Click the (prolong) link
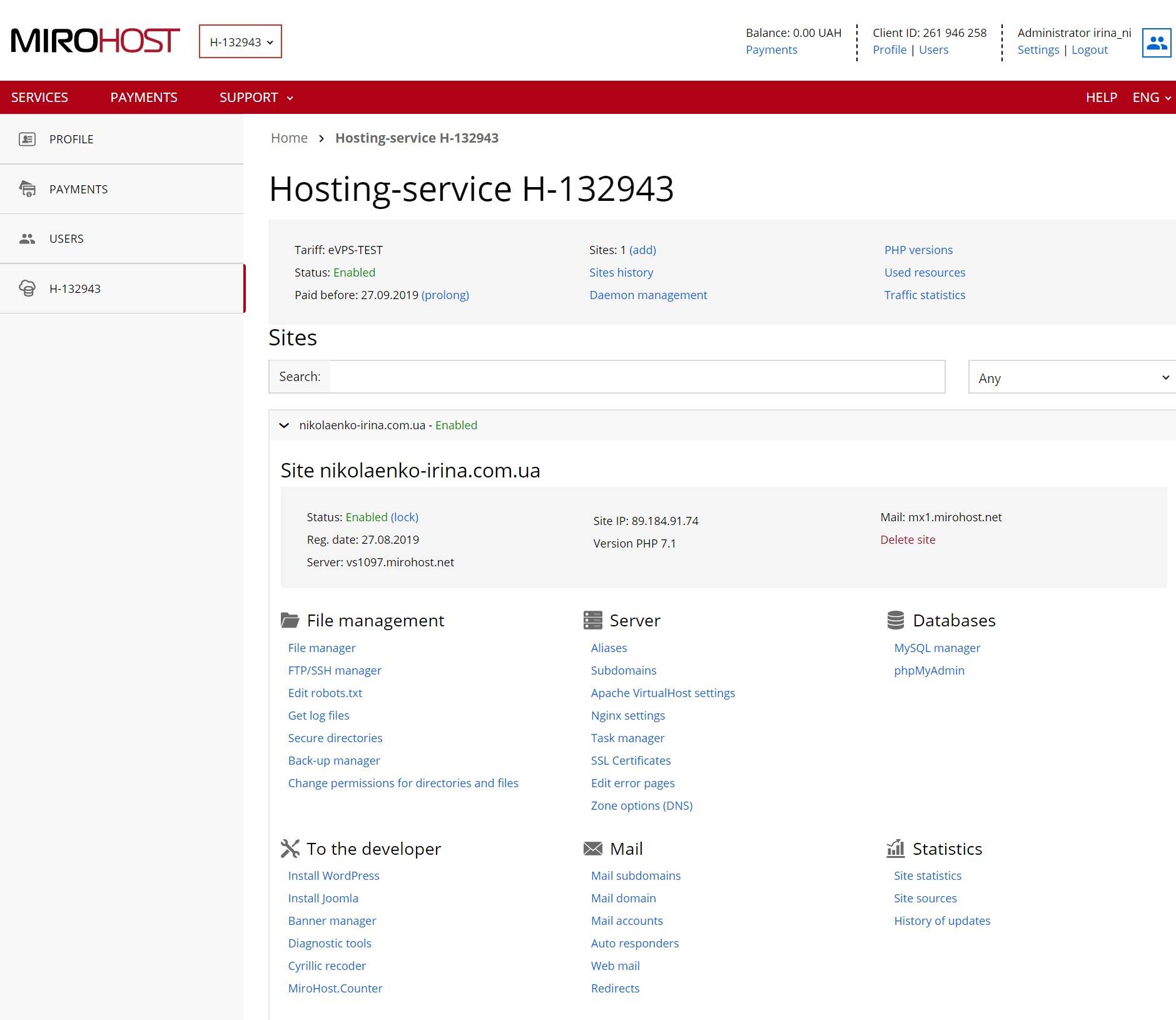The image size is (1176, 1020). pyautogui.click(x=445, y=295)
